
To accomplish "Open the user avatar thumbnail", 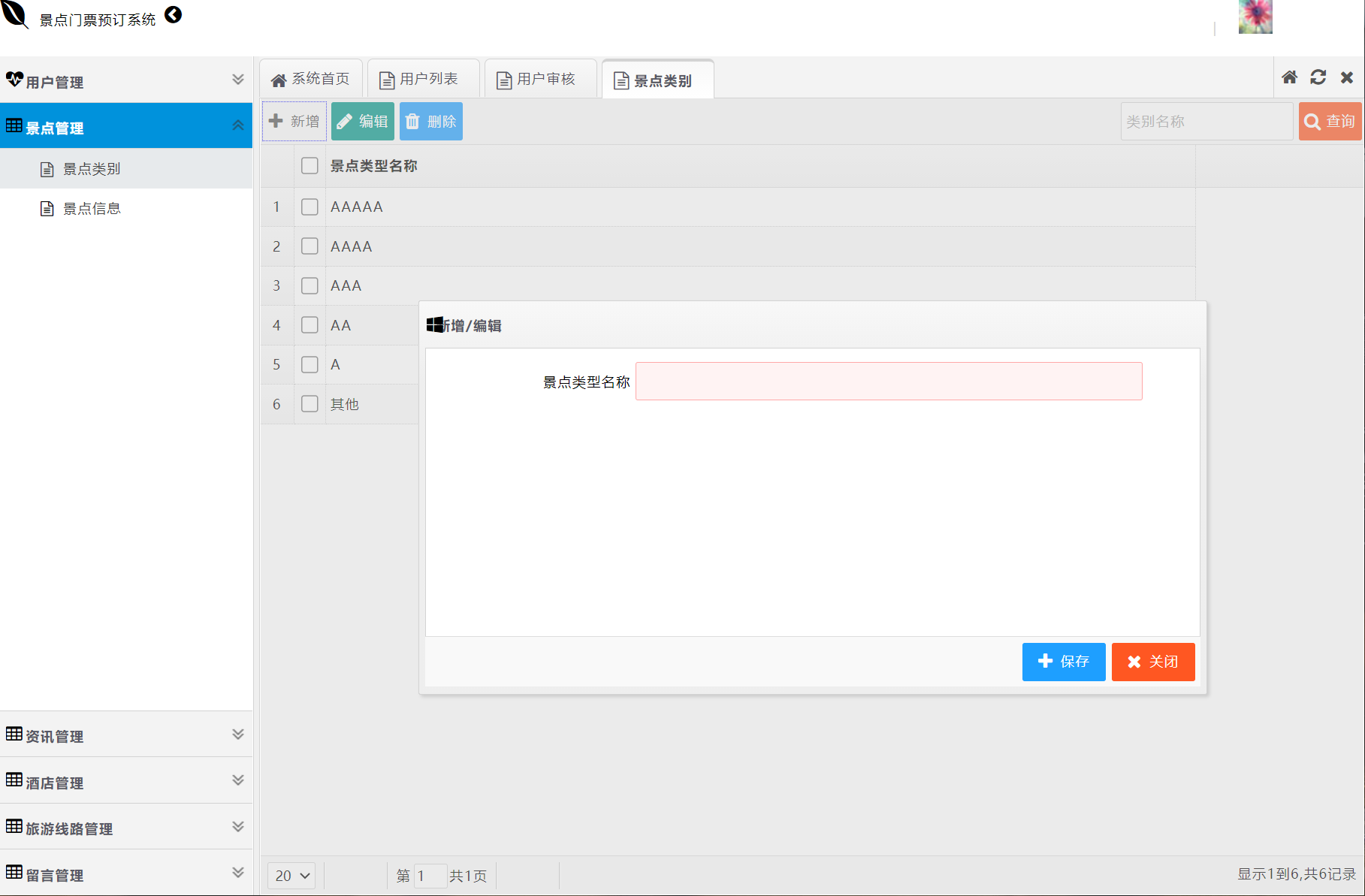I will pyautogui.click(x=1255, y=17).
